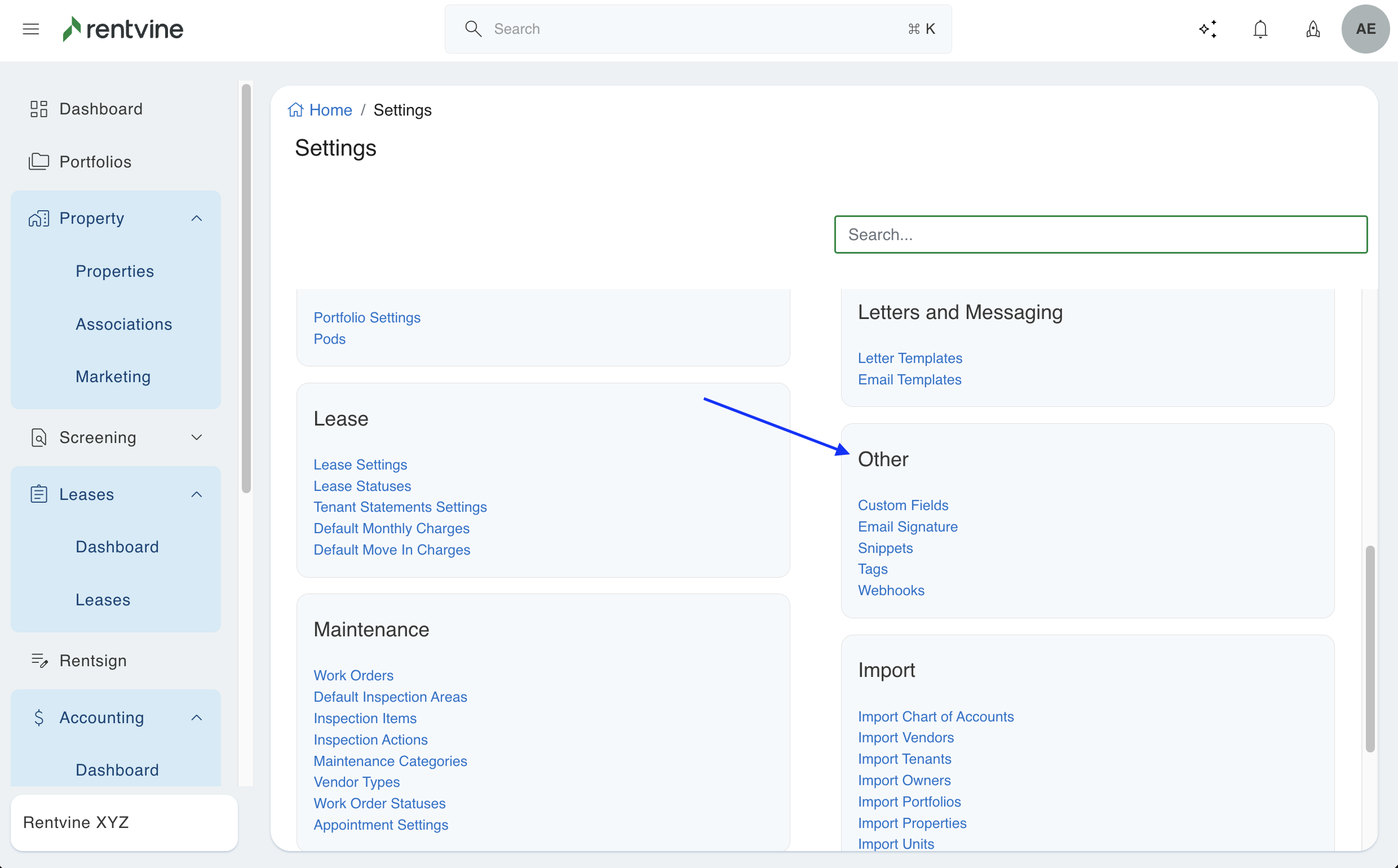Open the AE user avatar
The image size is (1398, 868).
[1365, 29]
